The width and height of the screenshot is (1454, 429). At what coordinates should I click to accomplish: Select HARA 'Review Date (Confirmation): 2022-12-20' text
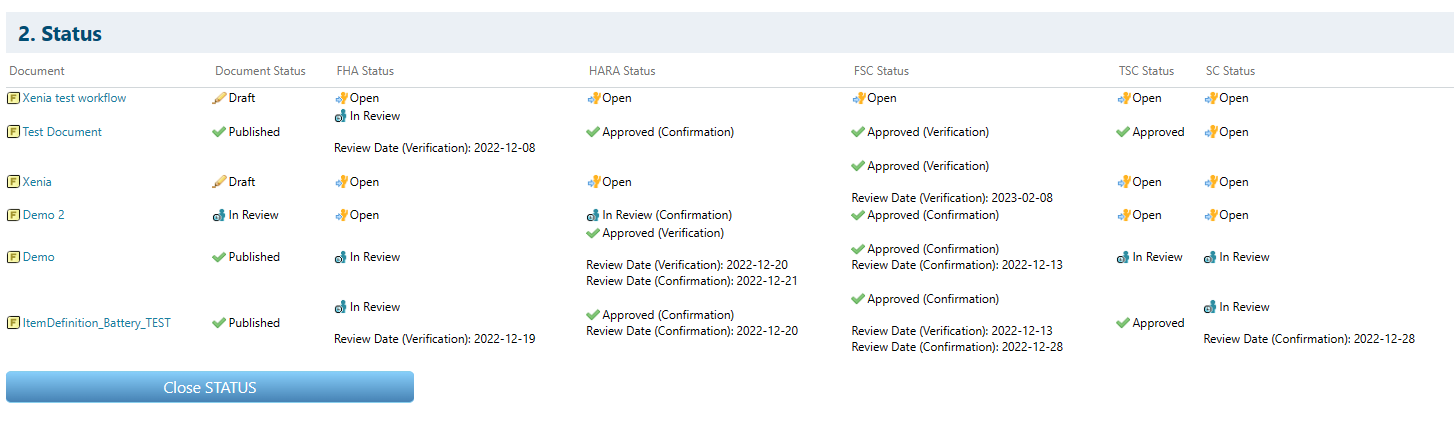[x=692, y=331]
